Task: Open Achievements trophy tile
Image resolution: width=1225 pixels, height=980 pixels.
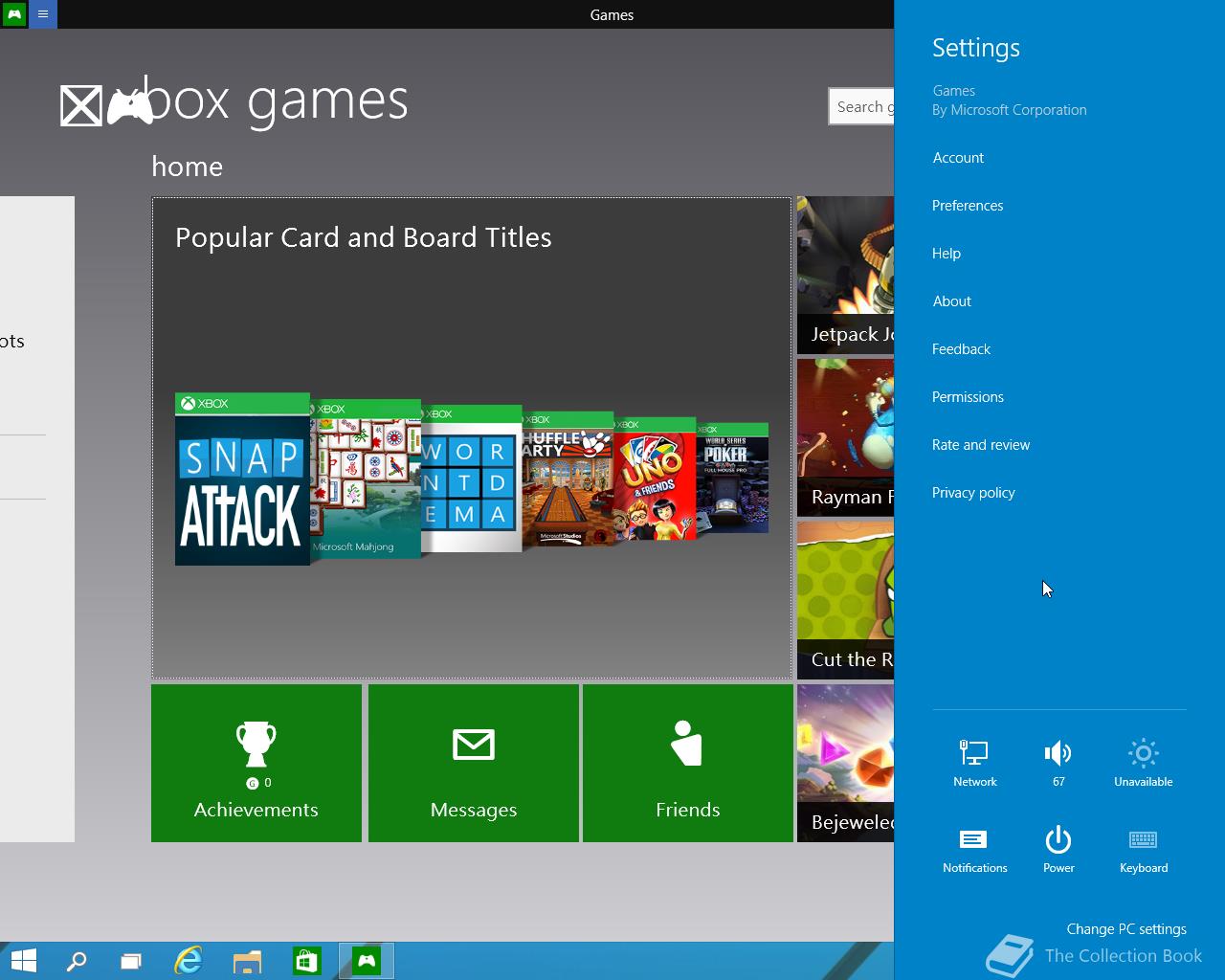Action: (256, 763)
